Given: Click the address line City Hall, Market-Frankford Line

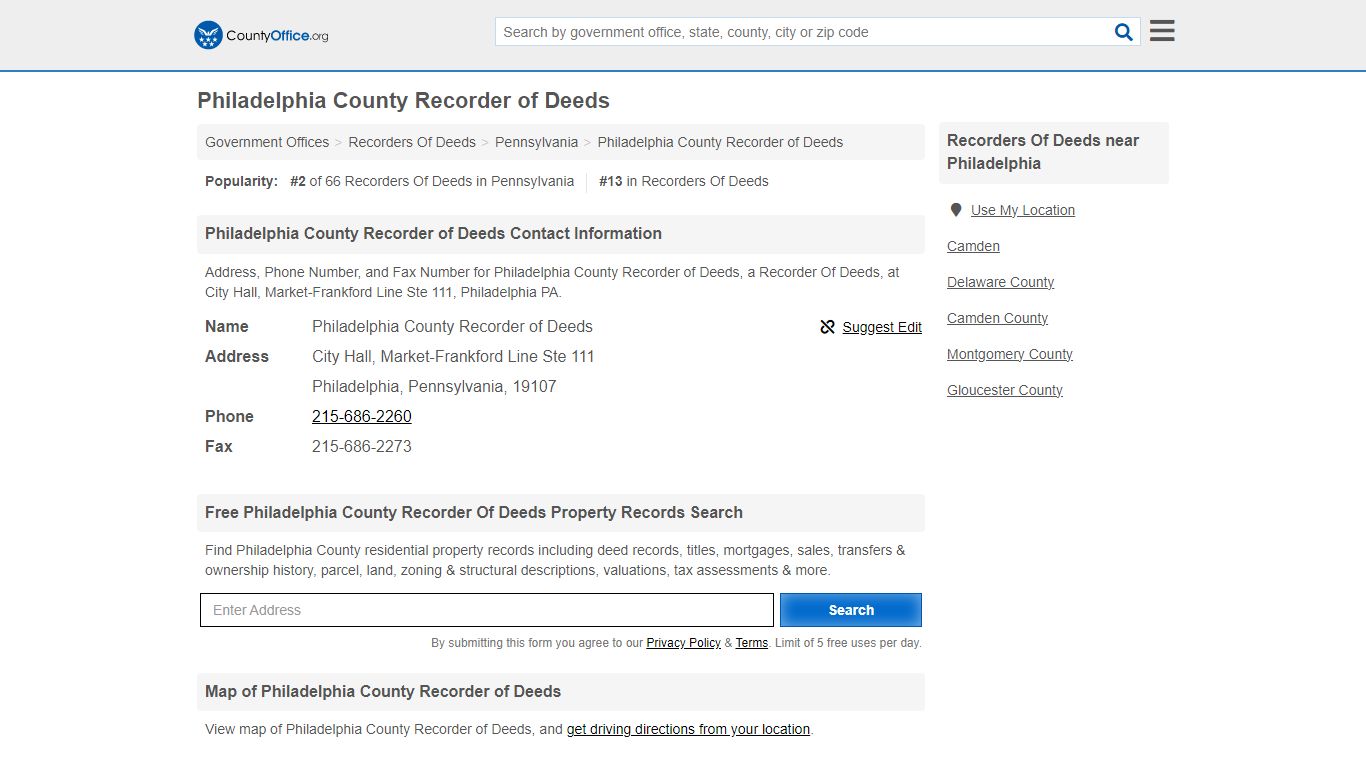Looking at the screenshot, I should click(453, 356).
